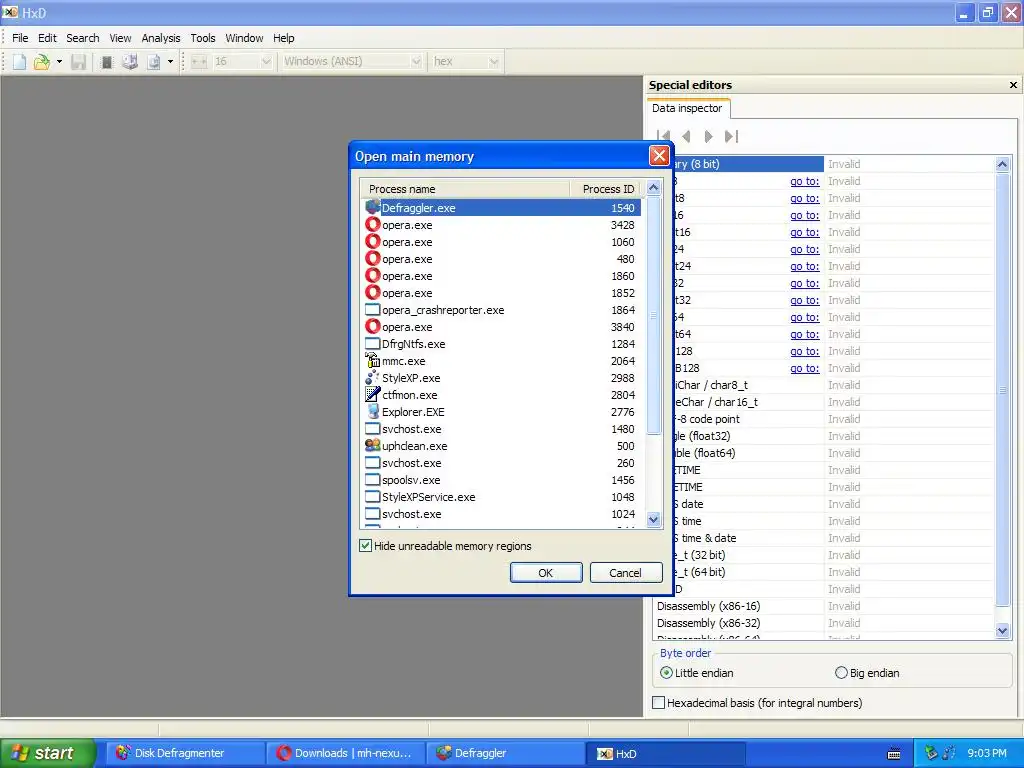Select StyleXPService.exe process row
This screenshot has width=1024, height=768.
point(502,496)
